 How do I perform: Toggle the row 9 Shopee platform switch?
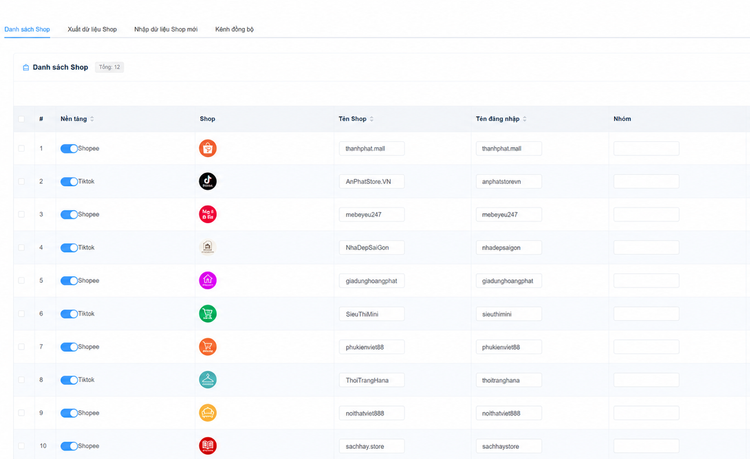[x=69, y=413]
